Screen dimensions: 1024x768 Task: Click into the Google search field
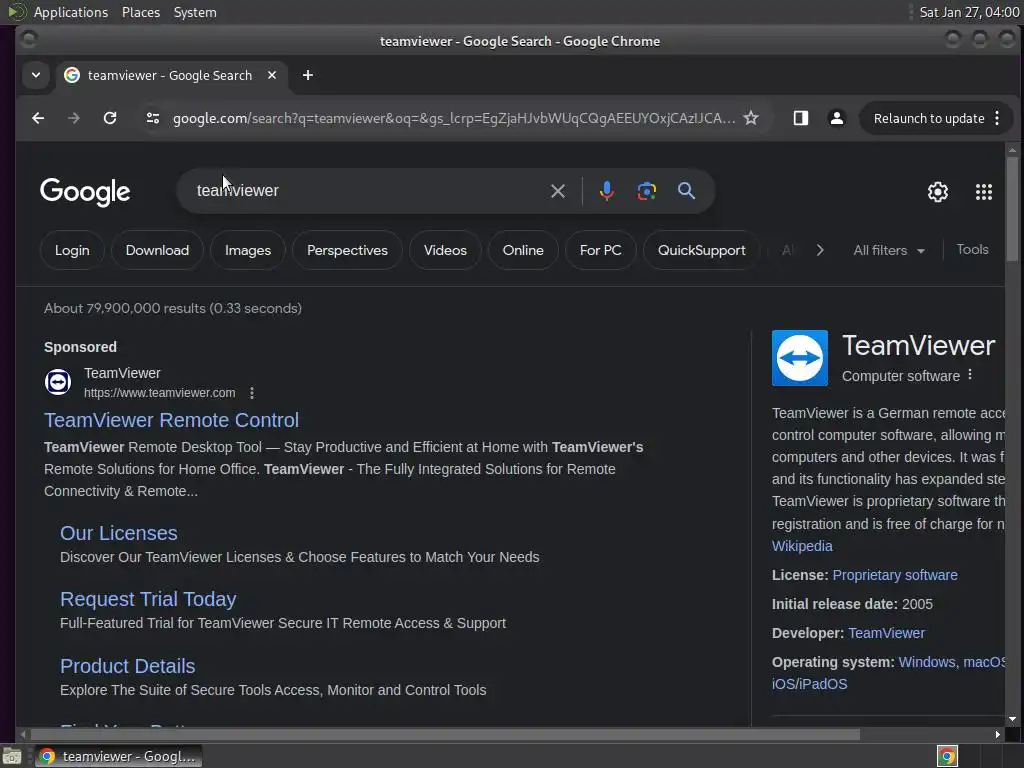pyautogui.click(x=366, y=191)
